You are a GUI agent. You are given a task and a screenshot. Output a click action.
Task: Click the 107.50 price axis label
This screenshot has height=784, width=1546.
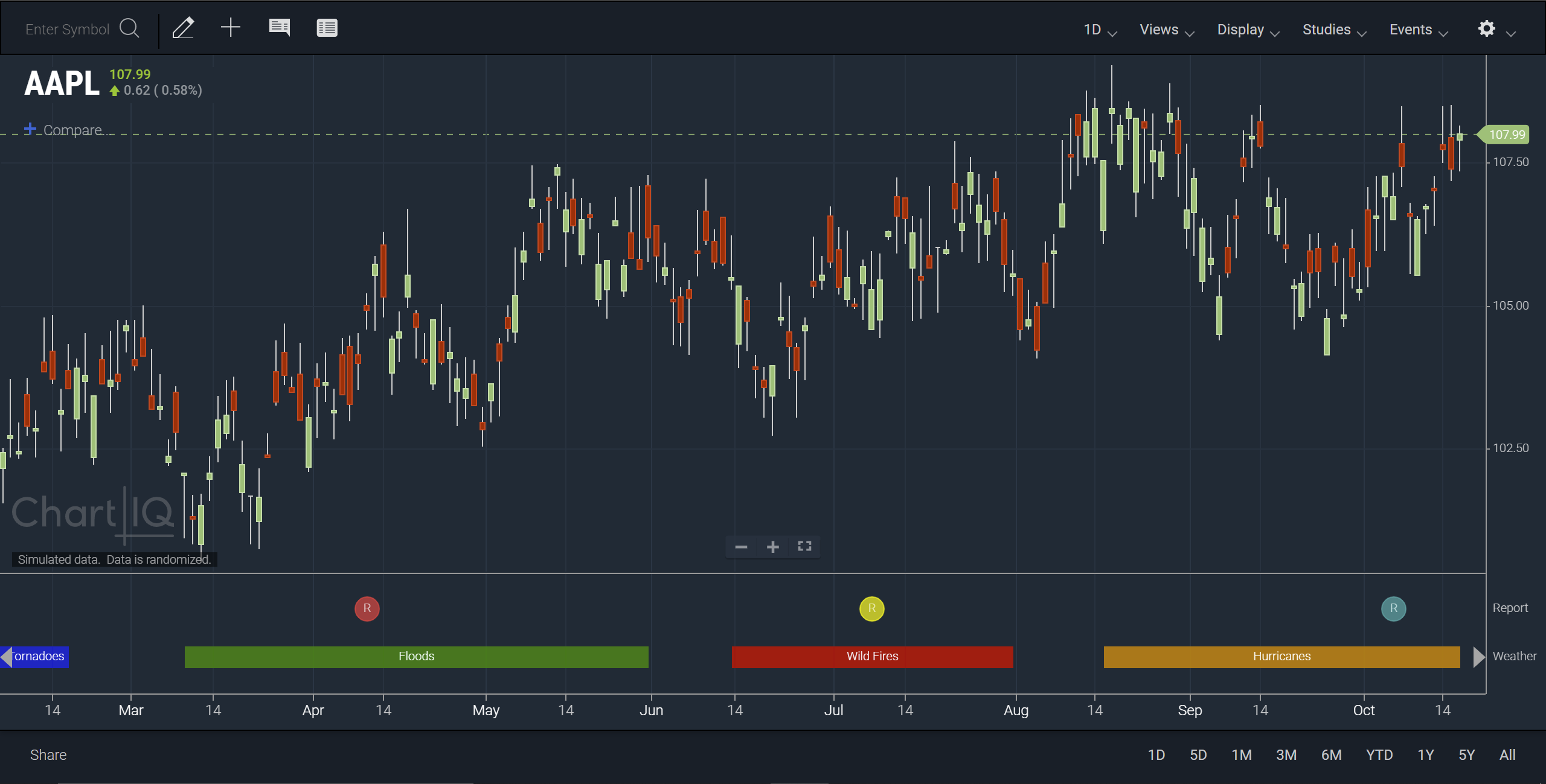[x=1510, y=162]
